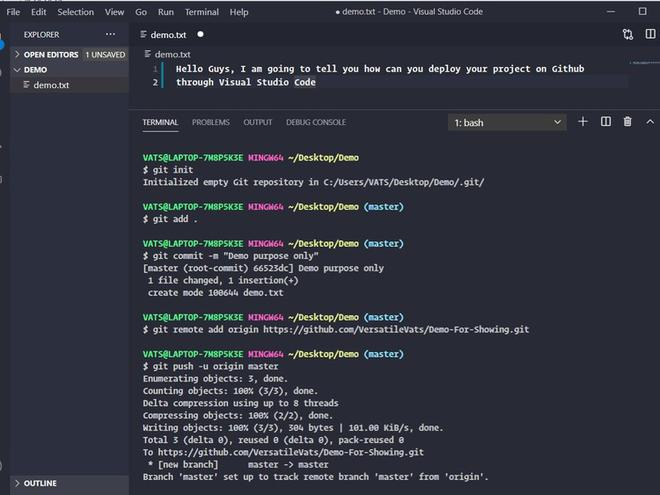Click 'create mode 100644 demo.txt' line
Viewport: 660px width, 495px height.
(x=216, y=293)
